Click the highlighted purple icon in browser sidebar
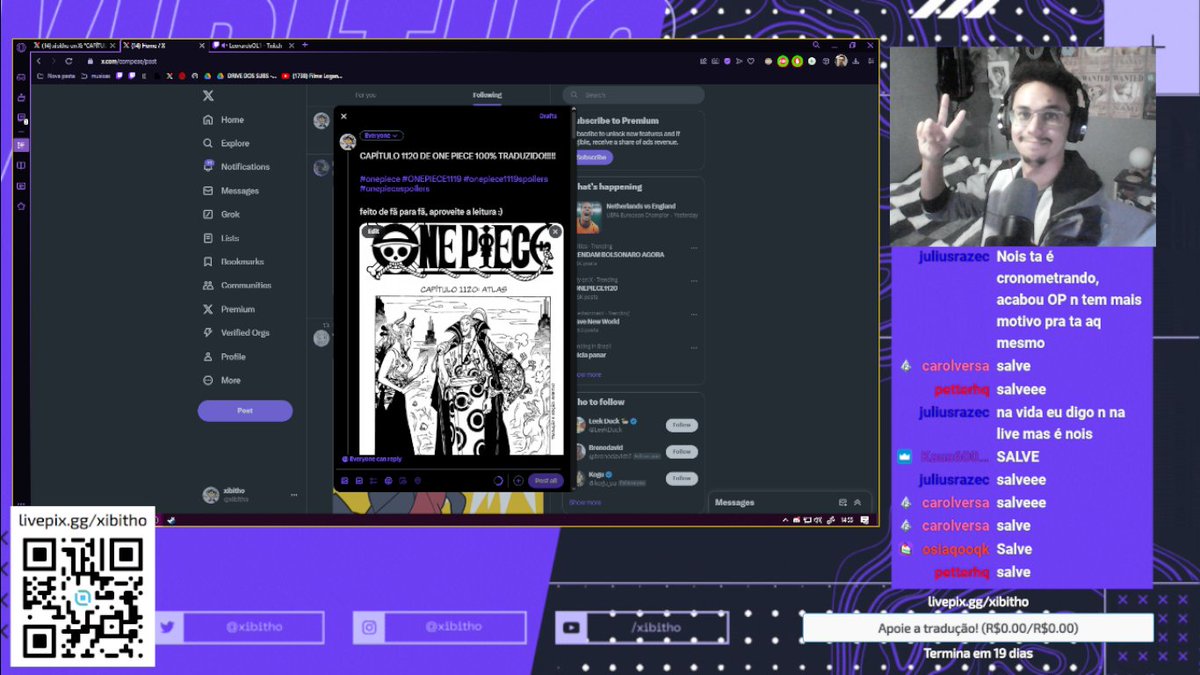Viewport: 1200px width, 675px height. (x=21, y=145)
